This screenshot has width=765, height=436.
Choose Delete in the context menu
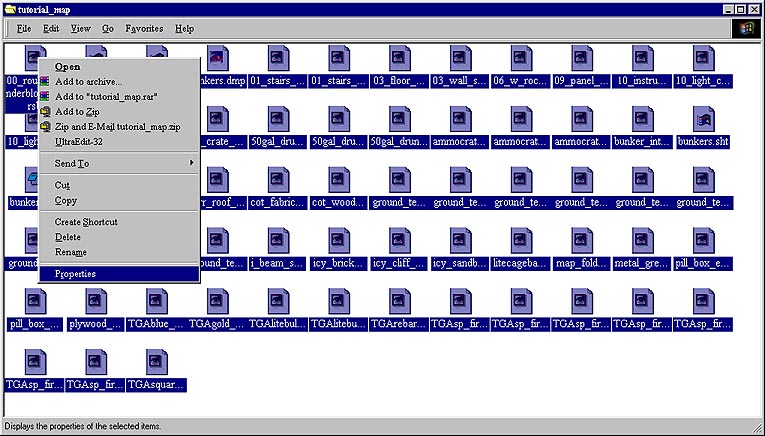tap(68, 237)
